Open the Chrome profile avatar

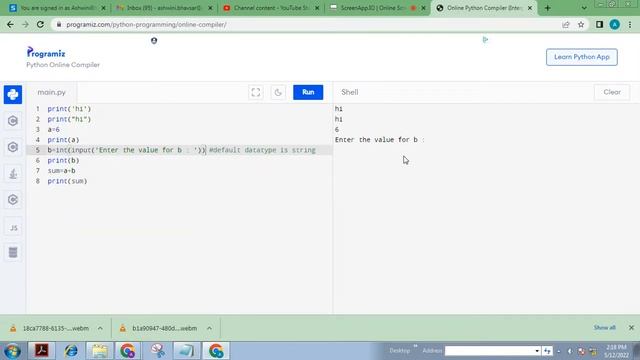click(615, 24)
